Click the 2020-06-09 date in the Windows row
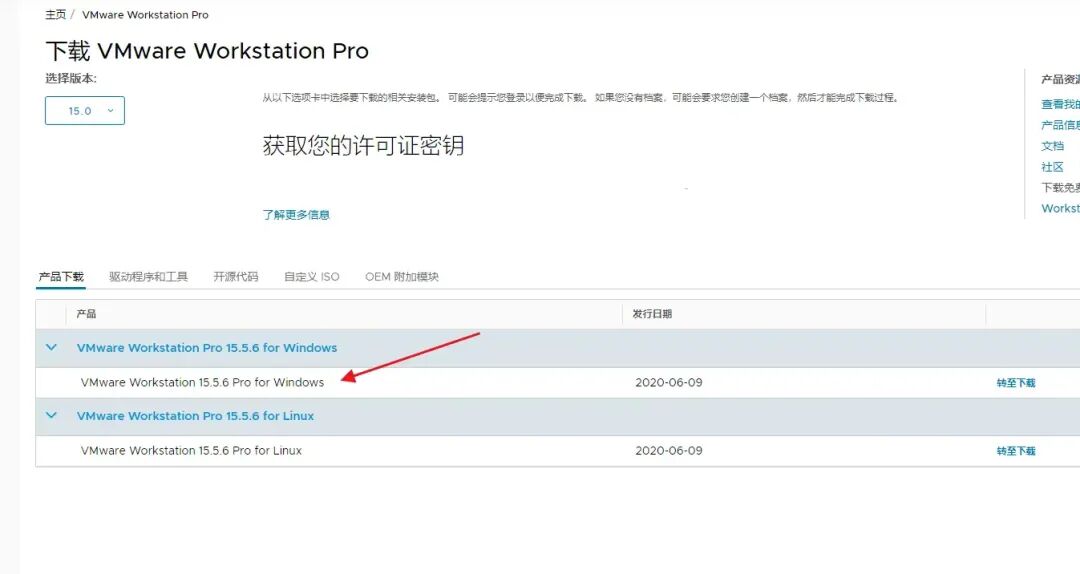Screen dimensions: 1080x574 point(669,382)
